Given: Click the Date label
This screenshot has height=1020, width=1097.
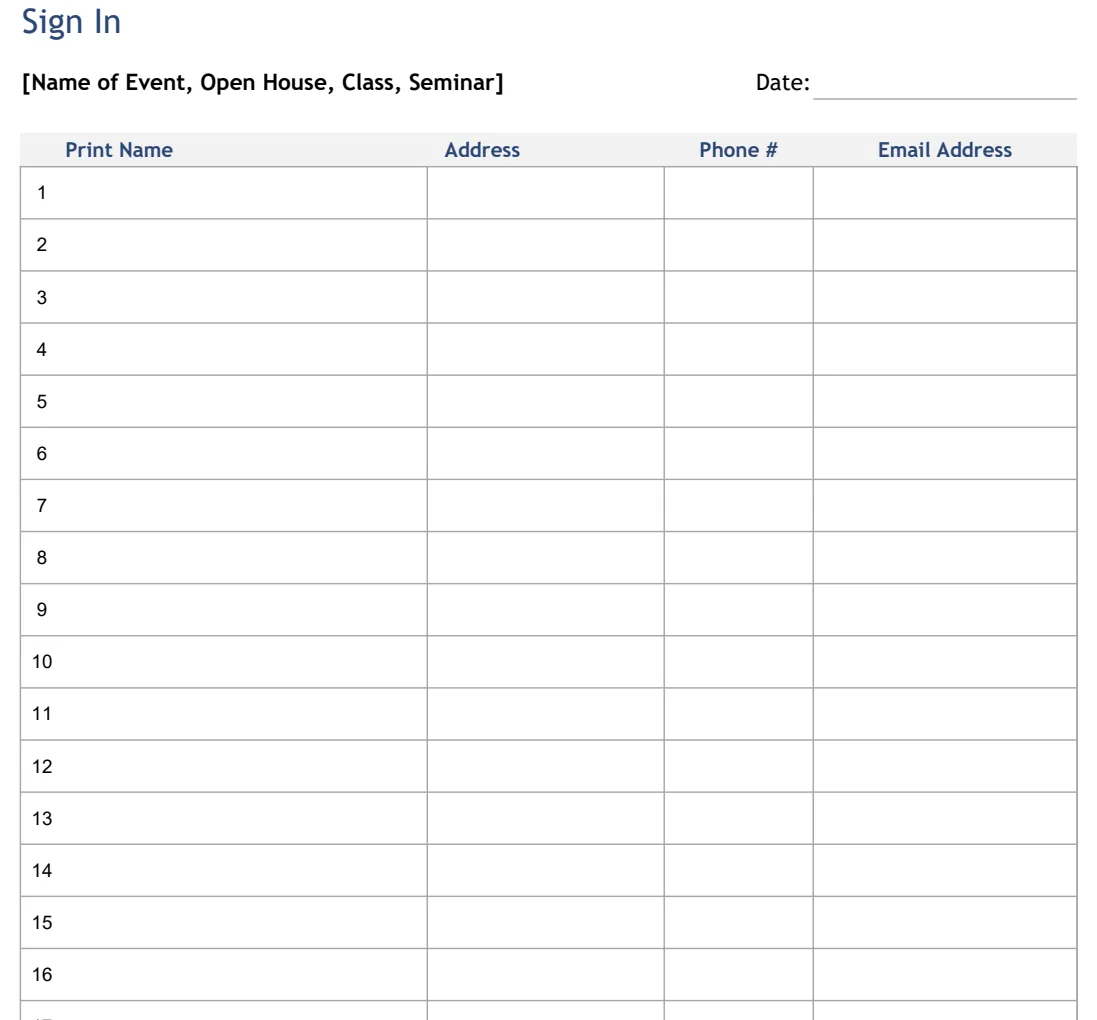Looking at the screenshot, I should [783, 83].
